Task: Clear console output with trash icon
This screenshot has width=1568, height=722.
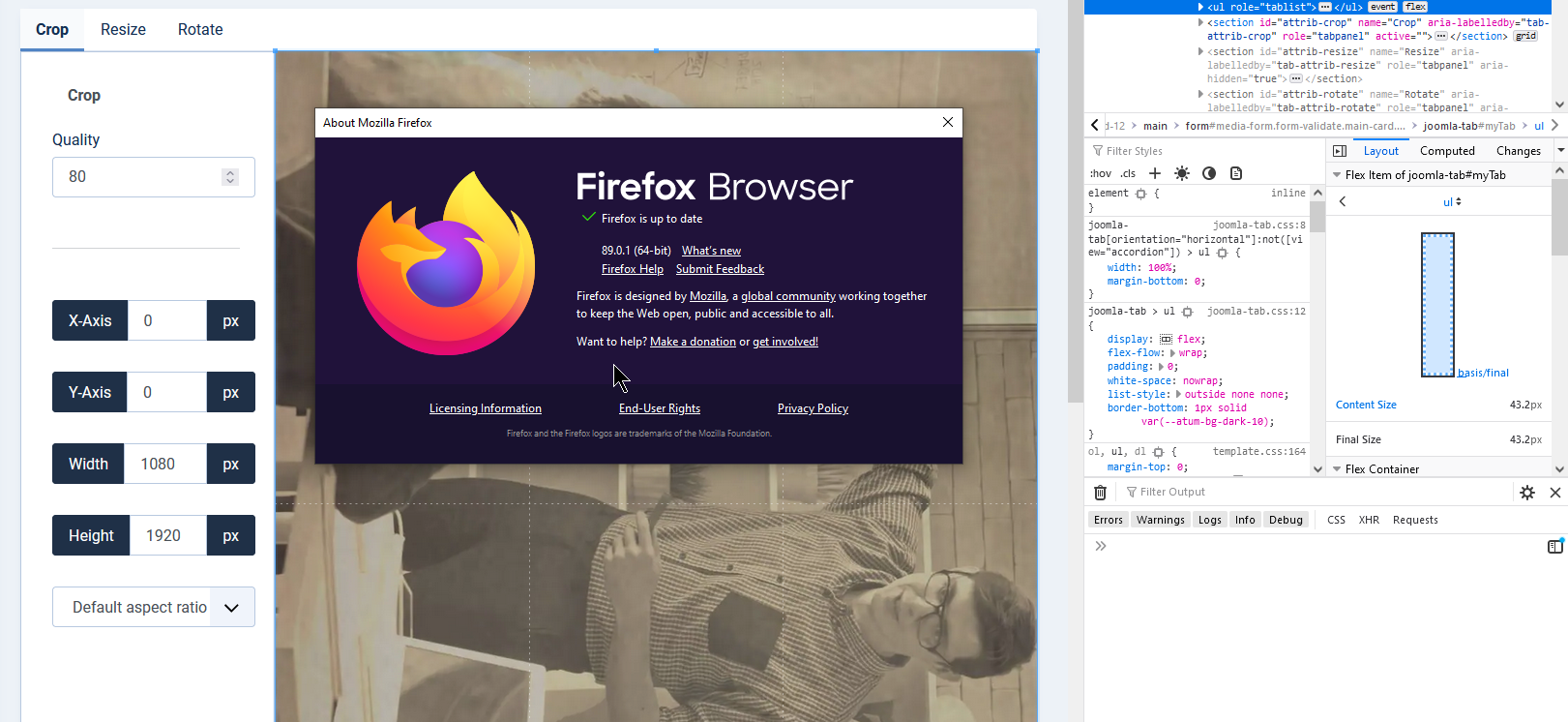Action: click(x=1100, y=493)
